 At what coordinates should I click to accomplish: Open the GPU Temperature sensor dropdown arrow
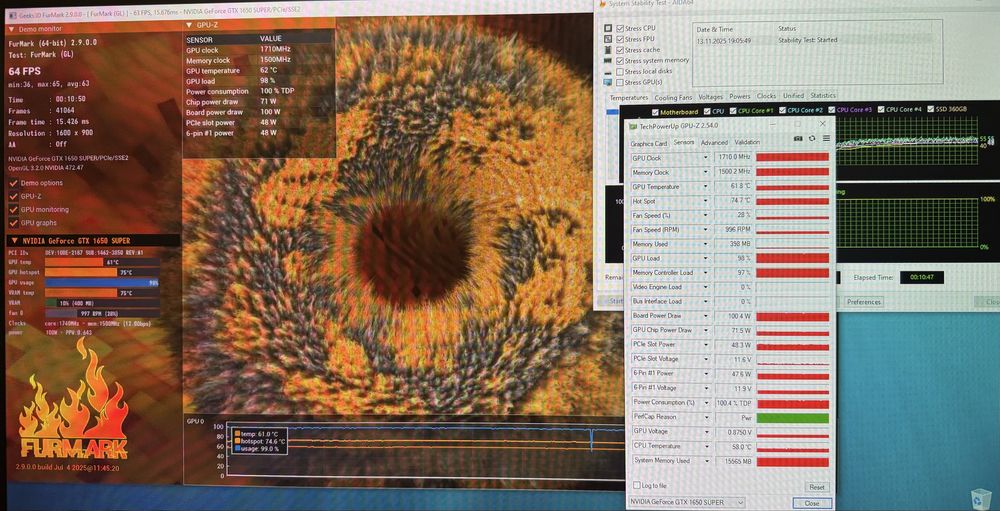point(706,187)
